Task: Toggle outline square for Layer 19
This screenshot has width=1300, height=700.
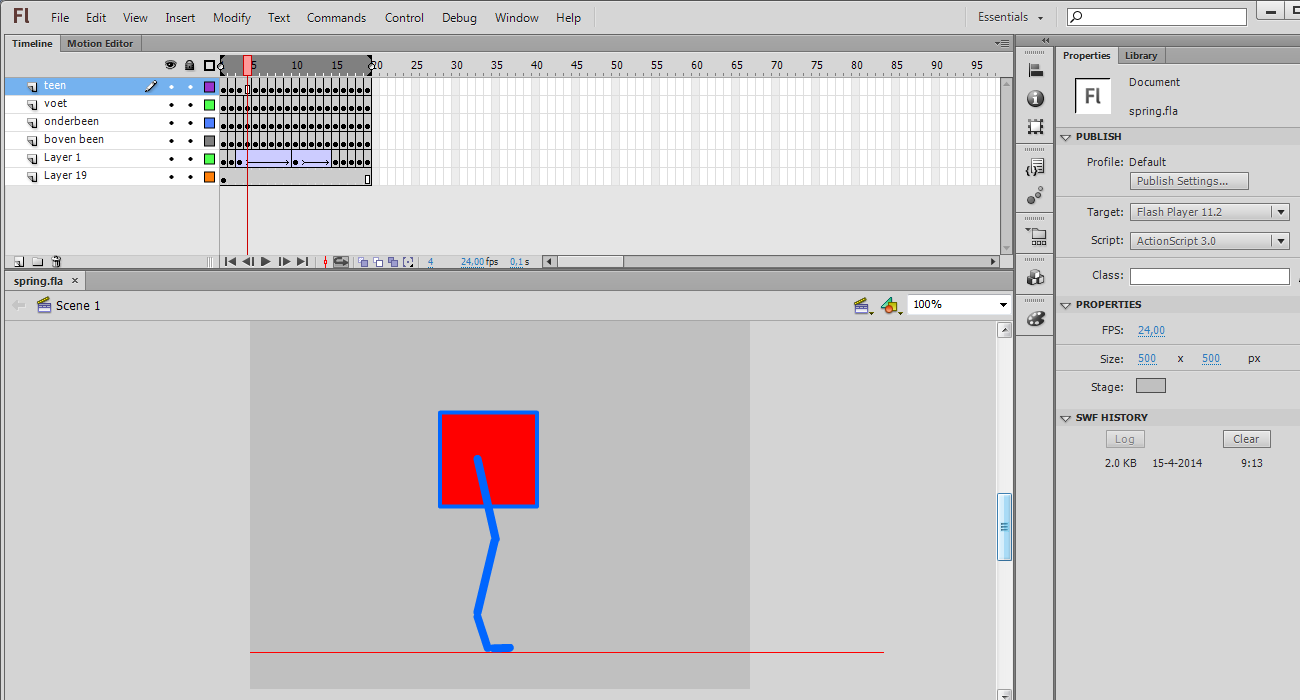Action: 209,177
